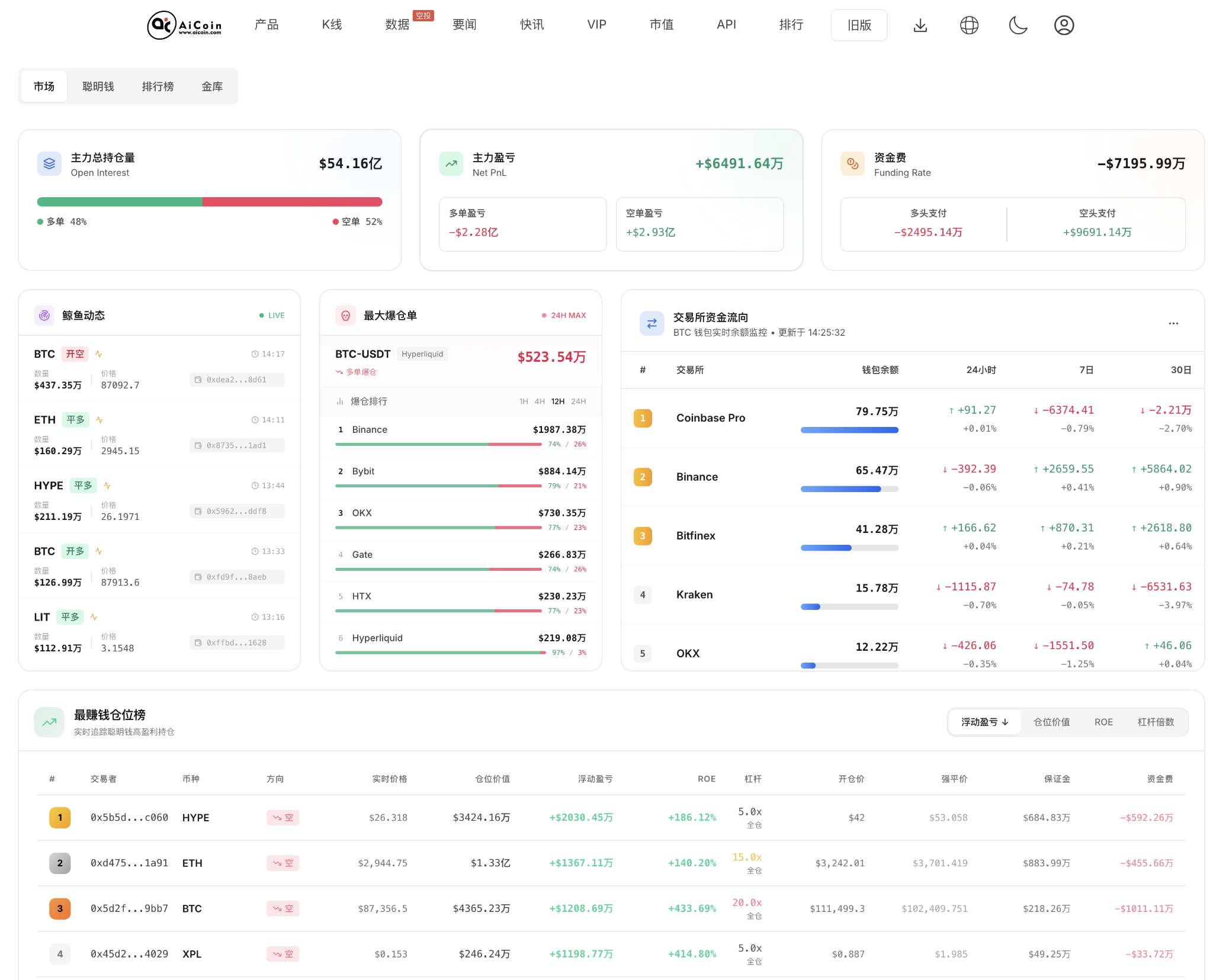Viewport: 1213px width, 980px height.
Task: Click the 鲸鱼动态 whale icon
Action: (44, 315)
